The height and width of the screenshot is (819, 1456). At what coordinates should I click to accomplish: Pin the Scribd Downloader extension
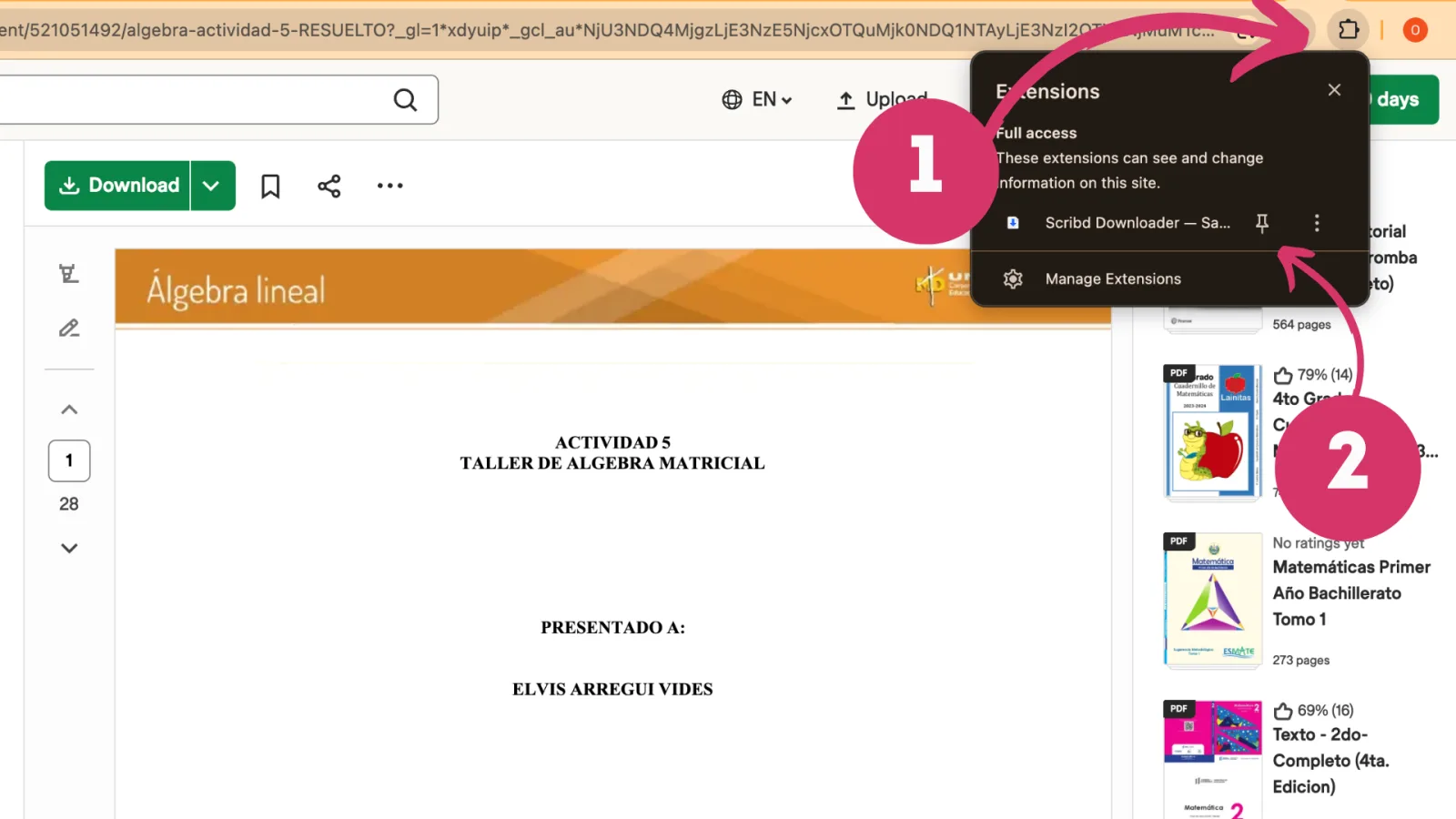coord(1262,223)
